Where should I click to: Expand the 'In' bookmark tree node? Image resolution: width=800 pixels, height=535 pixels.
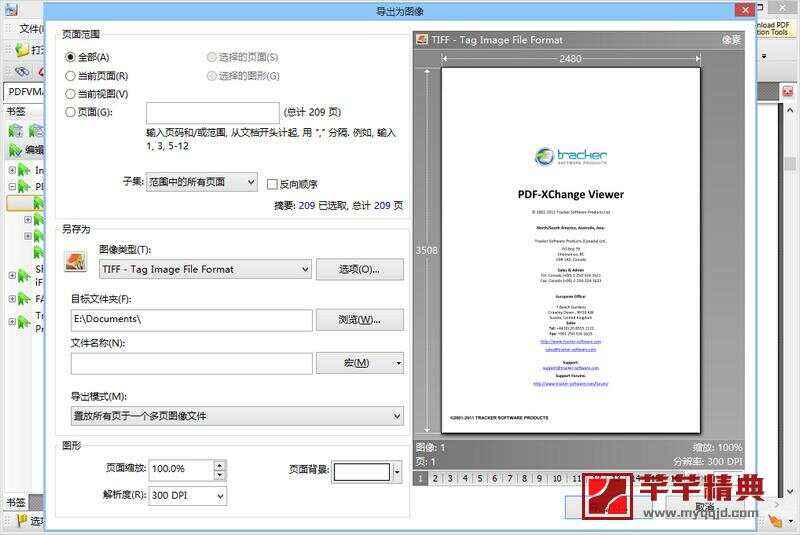coord(12,170)
